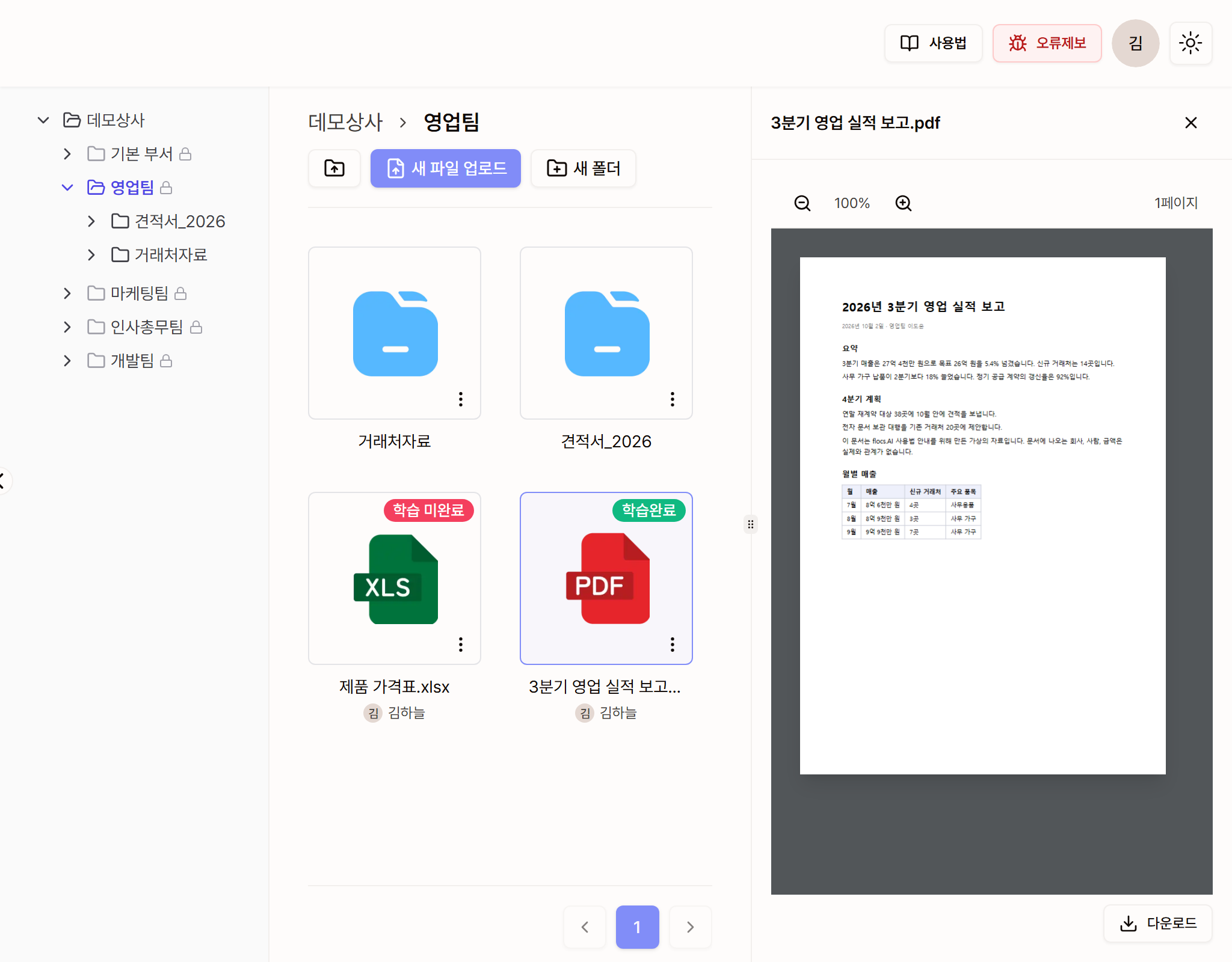This screenshot has height=962, width=1232.
Task: Open options menu for 3분기 영업 실적 PDF
Action: pos(673,645)
